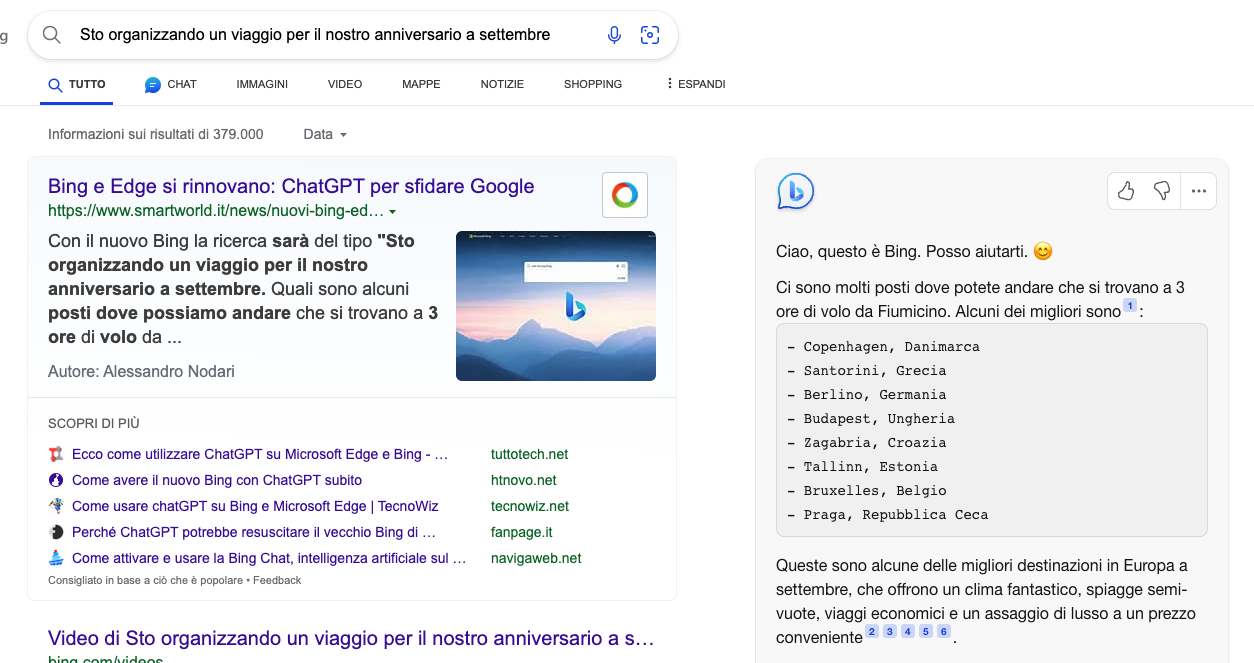1254x663 pixels.
Task: Click 'Budapest, Ungheria' in the list
Action: [x=879, y=419]
